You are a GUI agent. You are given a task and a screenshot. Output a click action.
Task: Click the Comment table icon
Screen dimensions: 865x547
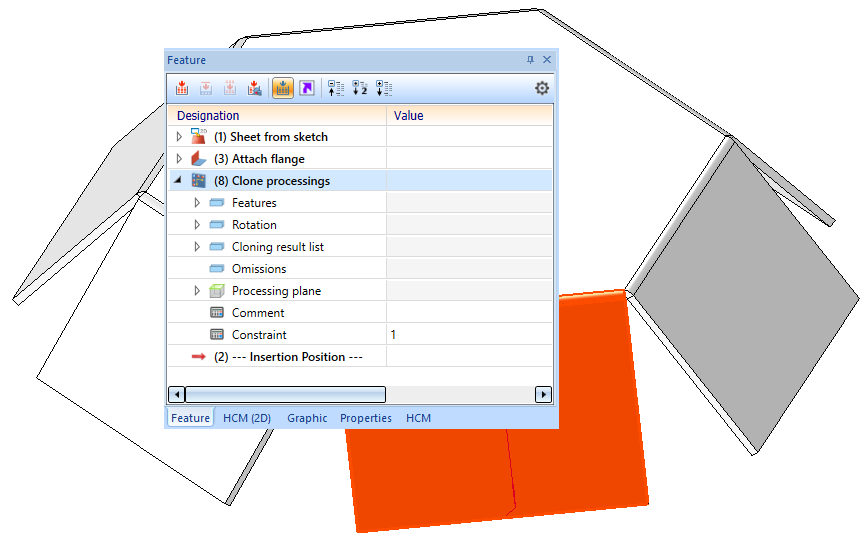[x=217, y=313]
